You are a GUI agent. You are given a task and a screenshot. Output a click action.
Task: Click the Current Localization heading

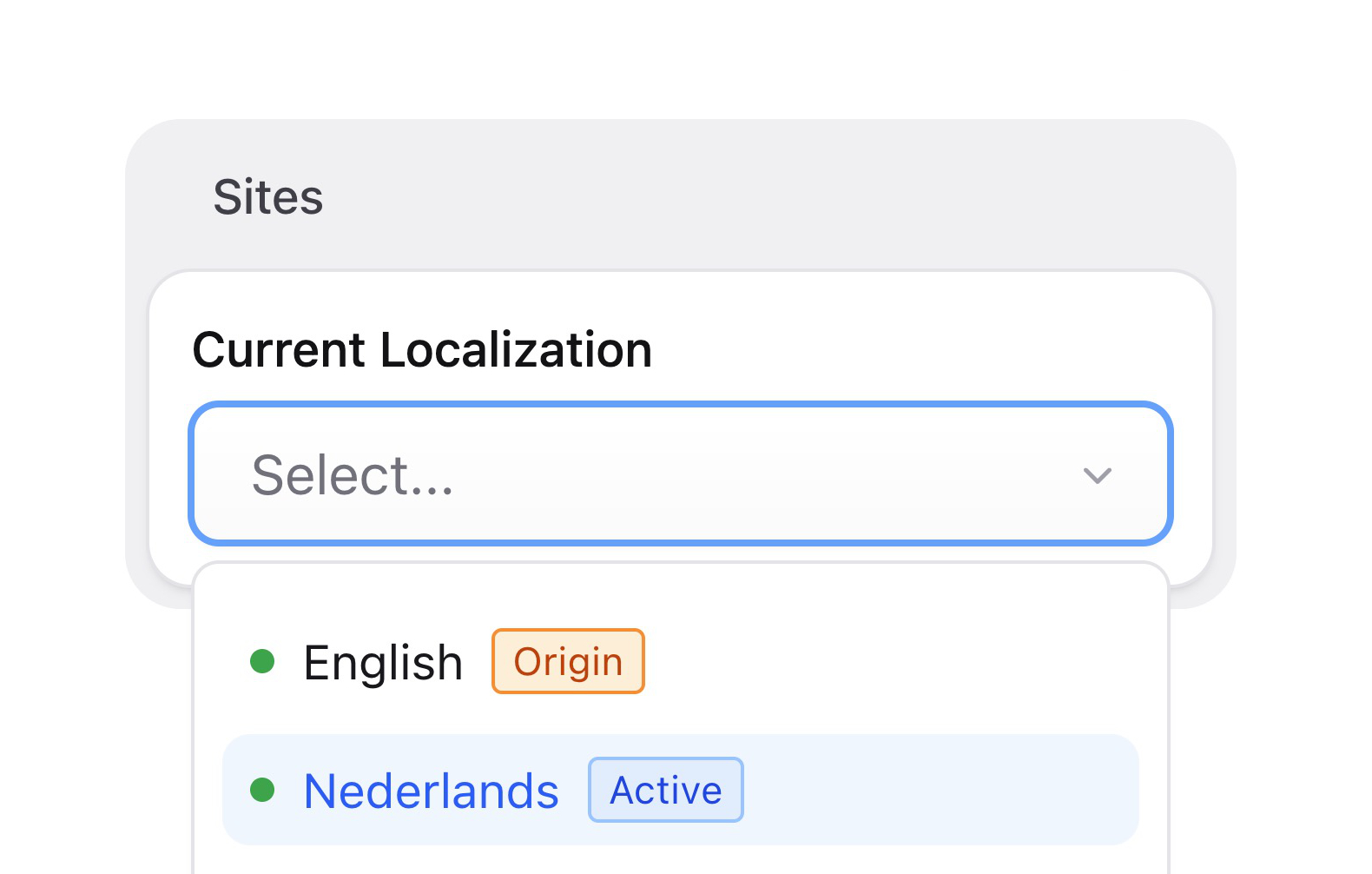(x=422, y=349)
